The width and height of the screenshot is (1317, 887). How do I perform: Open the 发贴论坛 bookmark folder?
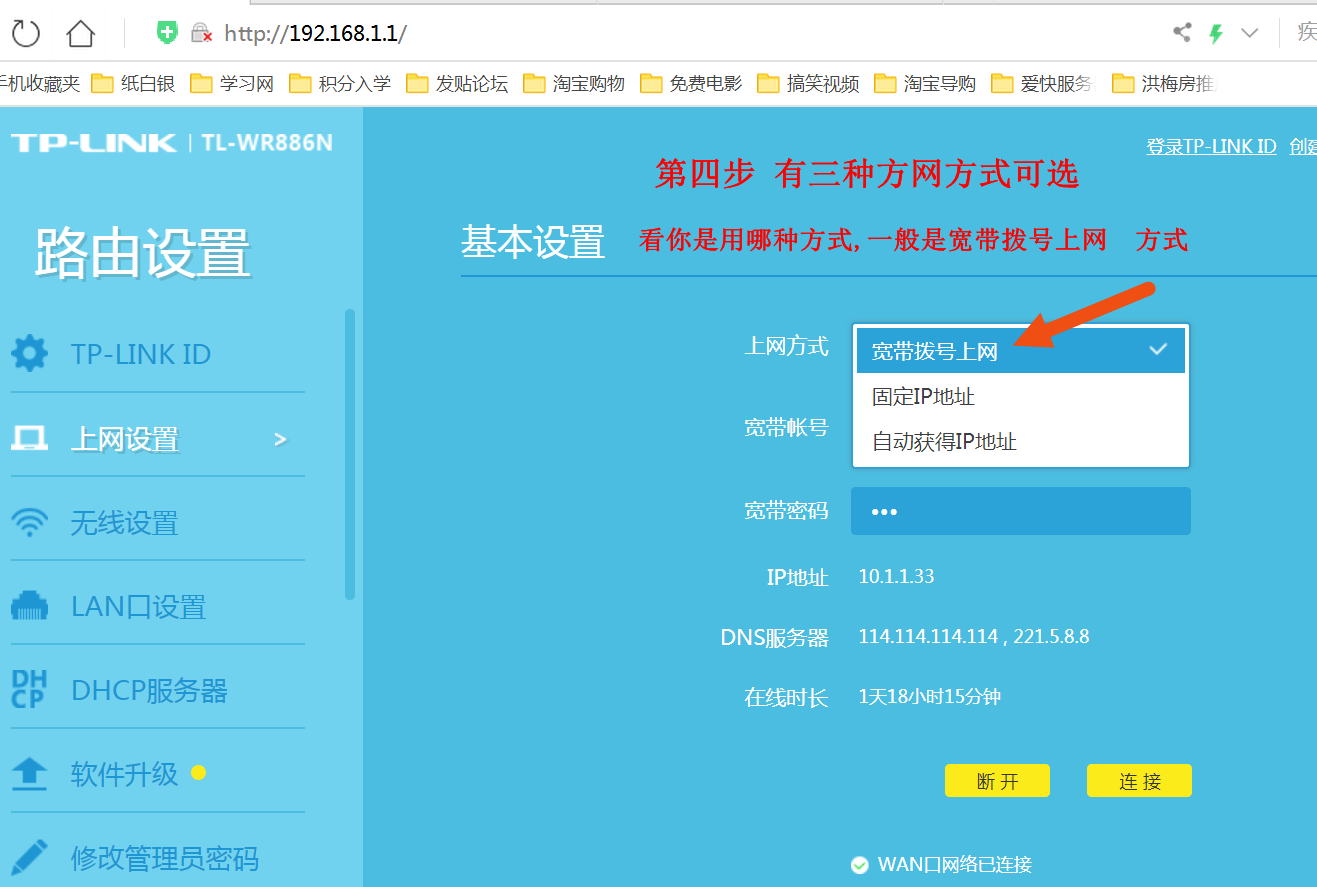pos(457,84)
